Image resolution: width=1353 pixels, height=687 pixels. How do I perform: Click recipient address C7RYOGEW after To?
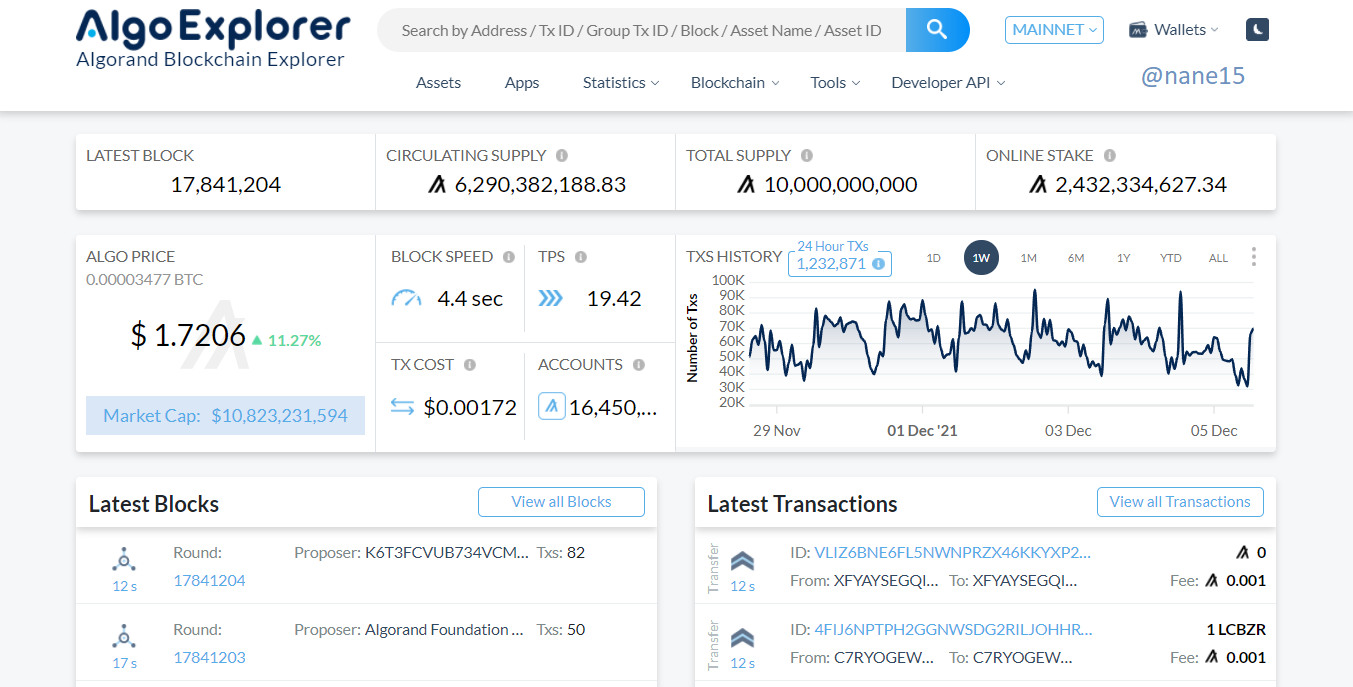point(1023,657)
